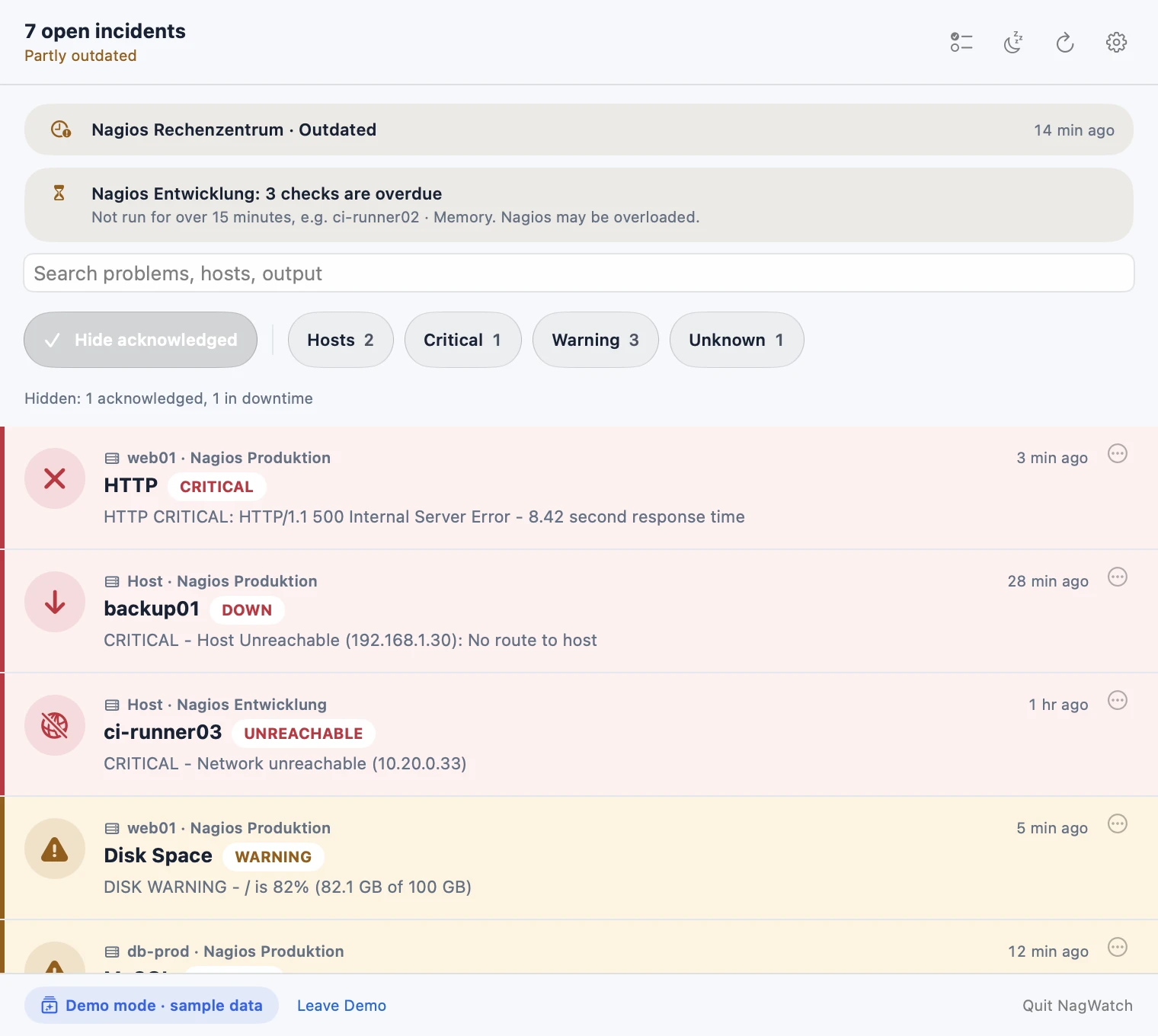
Task: Open more options for backup01 incident
Action: (1118, 577)
